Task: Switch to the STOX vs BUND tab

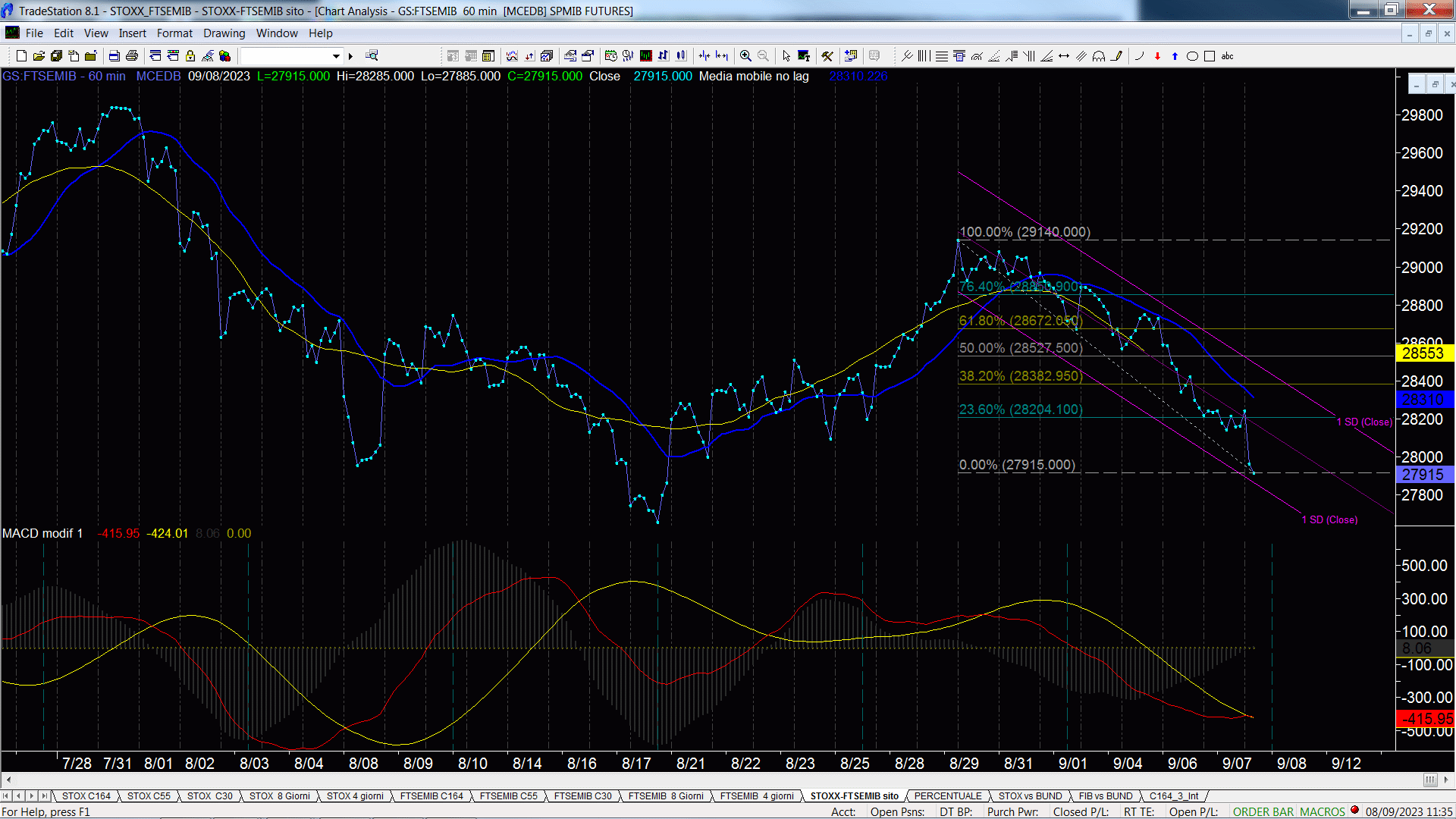Action: [1030, 796]
